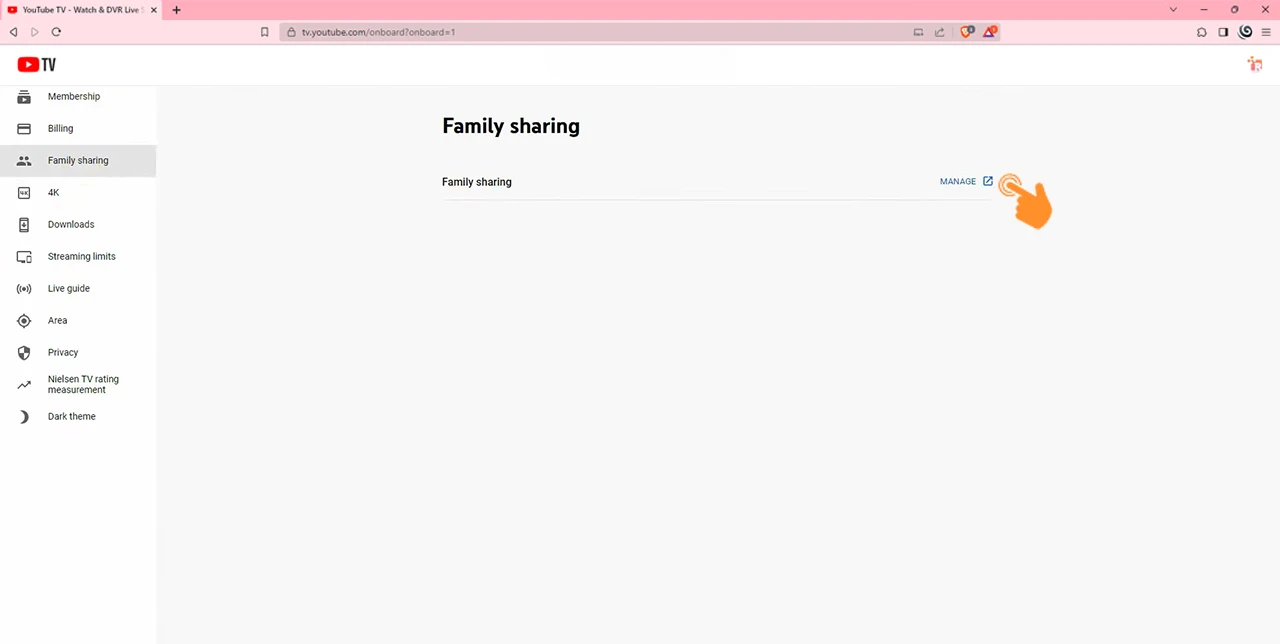Select the Membership icon in sidebar
The image size is (1280, 644).
[x=24, y=96]
